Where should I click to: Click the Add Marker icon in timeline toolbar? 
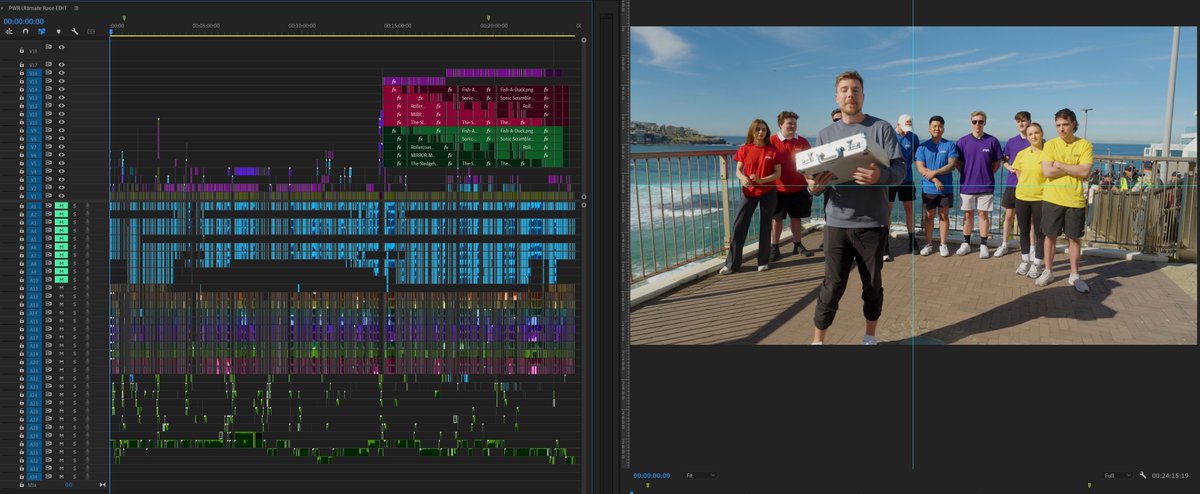59,32
